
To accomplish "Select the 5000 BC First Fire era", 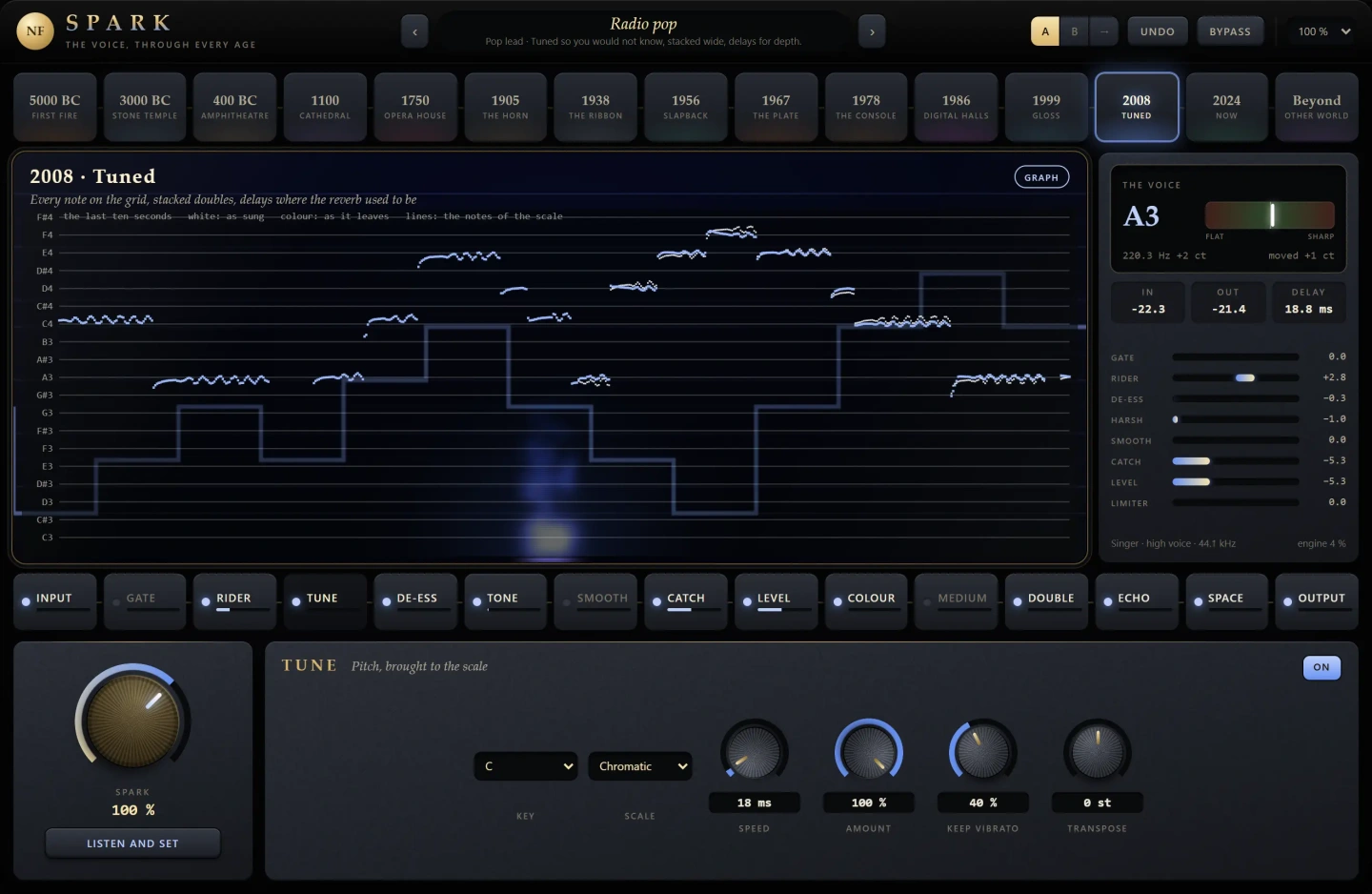I will pyautogui.click(x=55, y=107).
